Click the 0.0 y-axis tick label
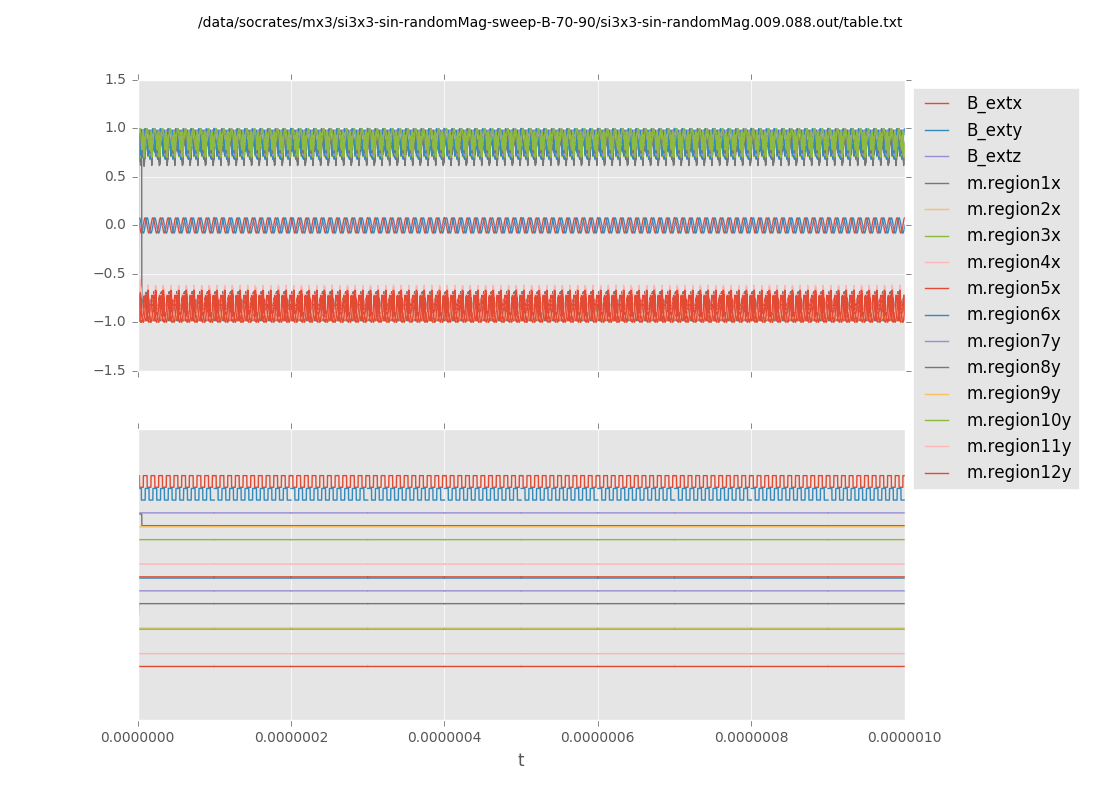 115,224
